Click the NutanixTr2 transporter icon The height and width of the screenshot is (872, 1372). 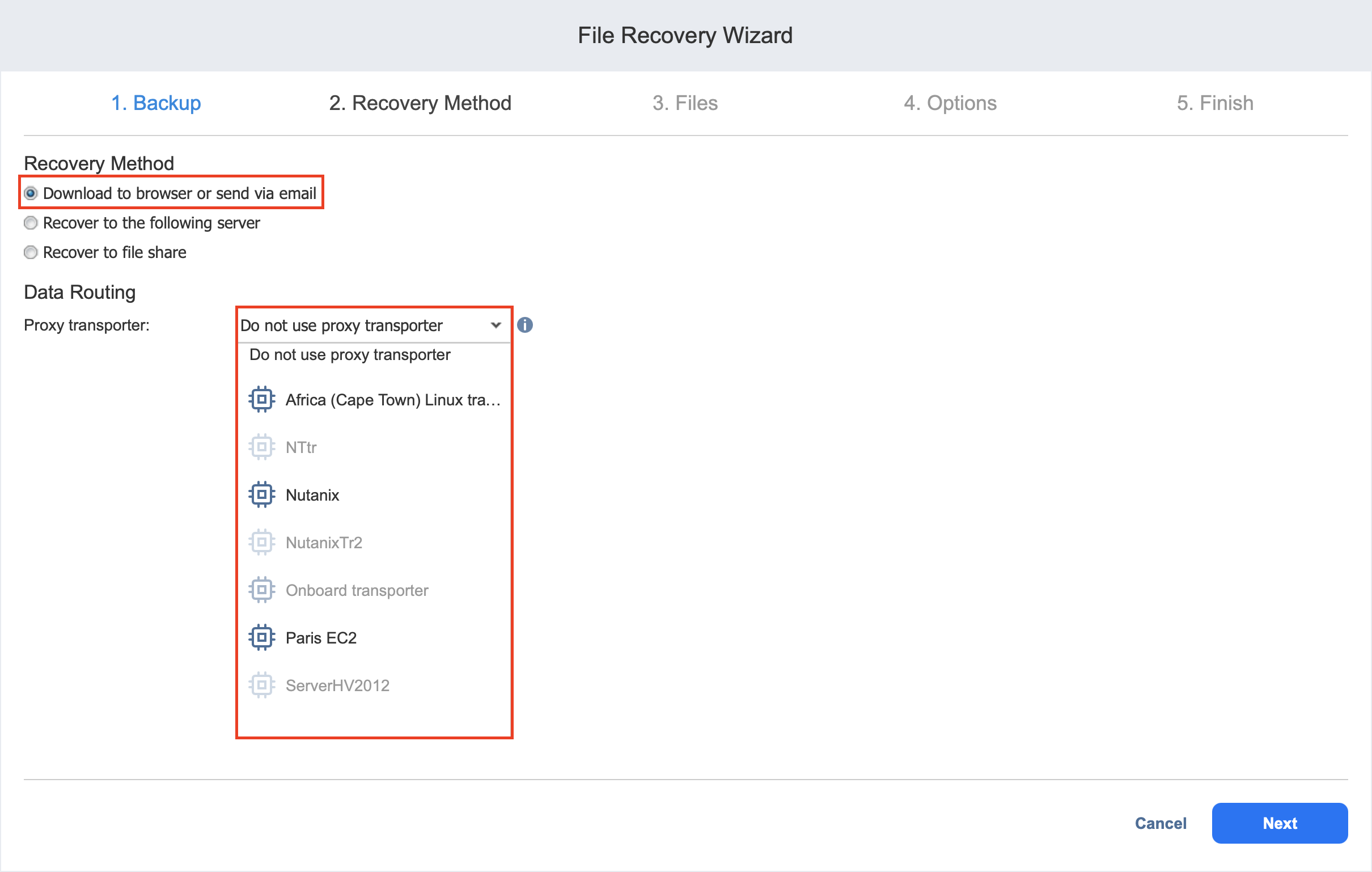click(261, 543)
